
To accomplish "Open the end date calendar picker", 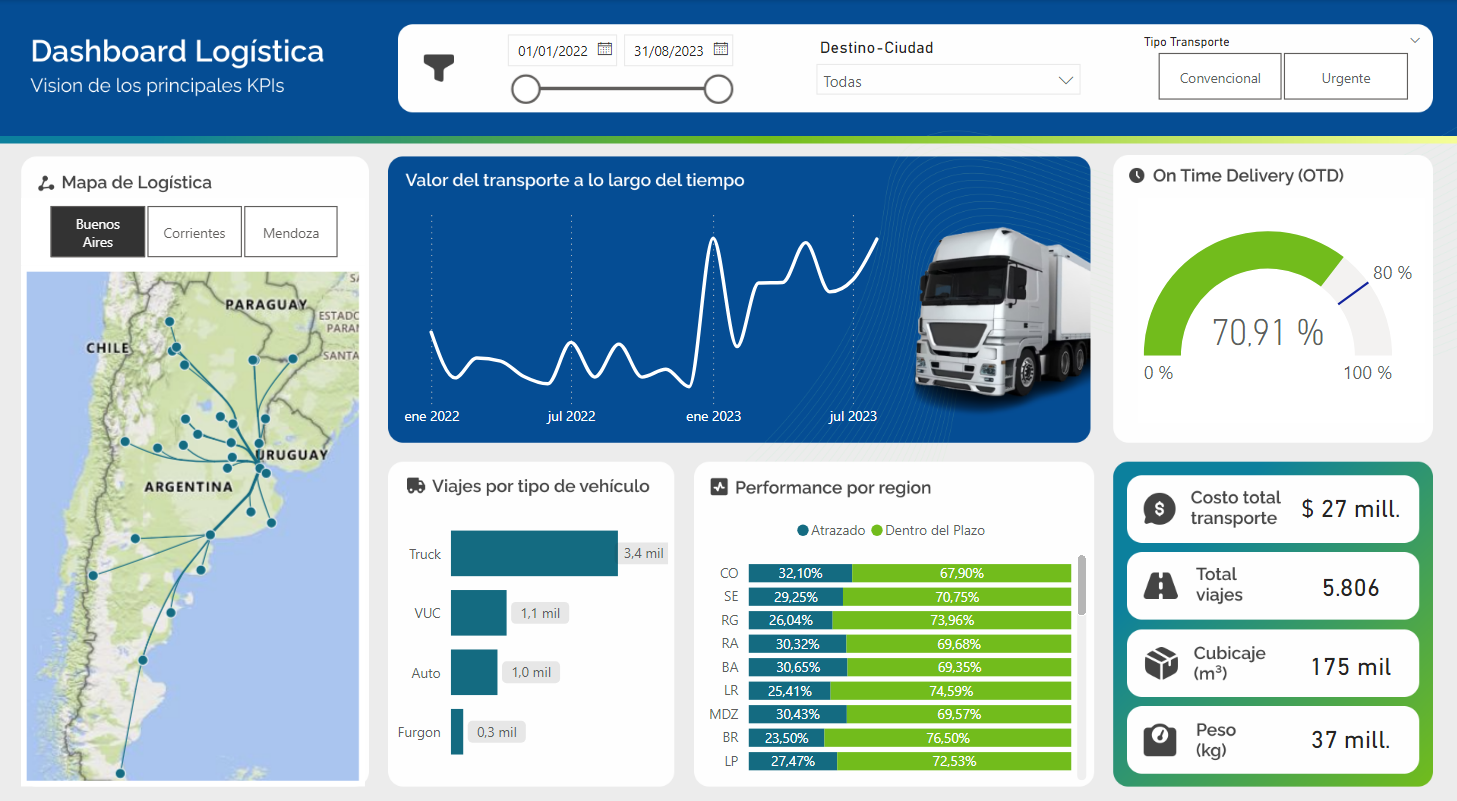I will point(720,49).
